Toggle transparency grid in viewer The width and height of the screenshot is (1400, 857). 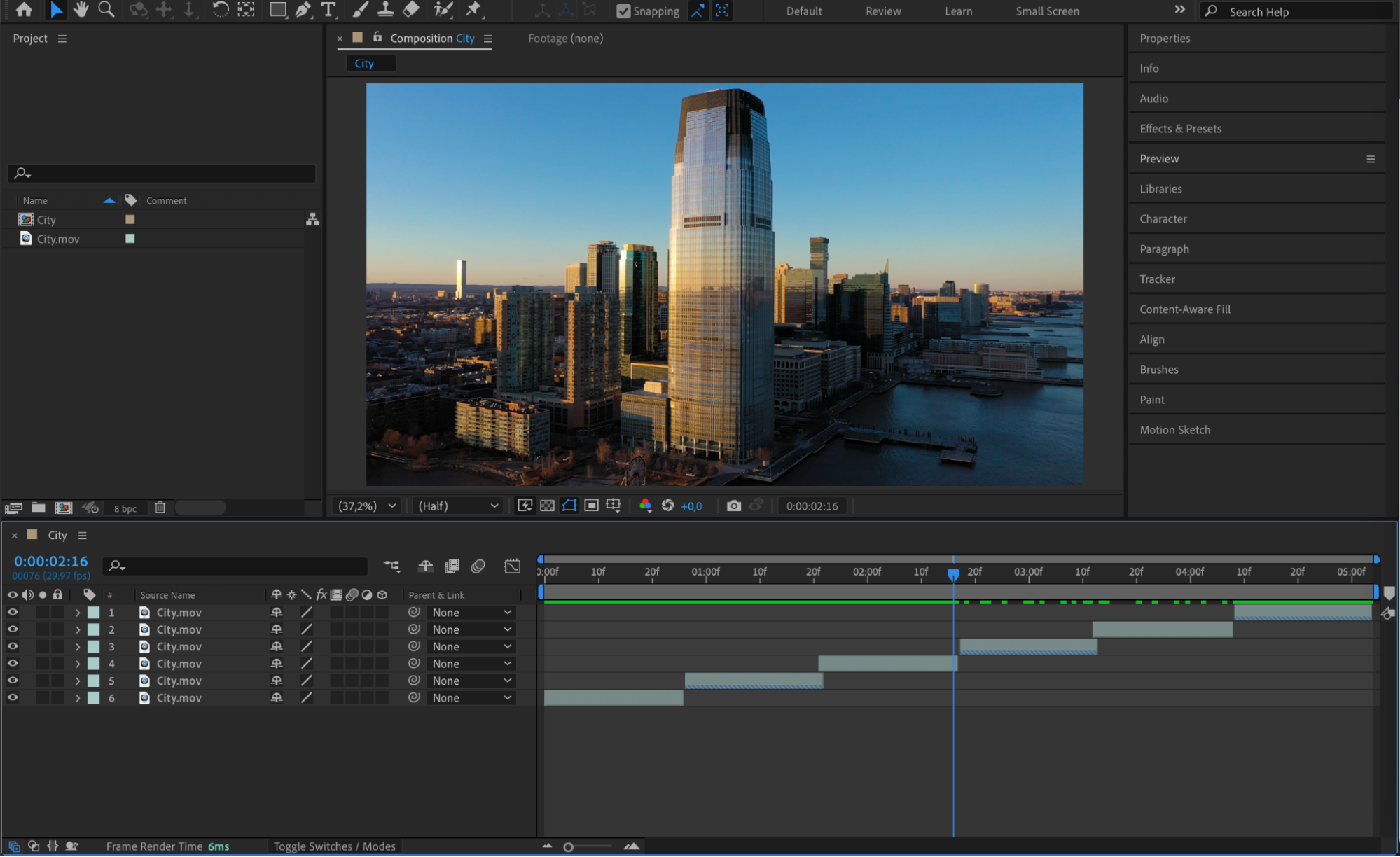(547, 506)
